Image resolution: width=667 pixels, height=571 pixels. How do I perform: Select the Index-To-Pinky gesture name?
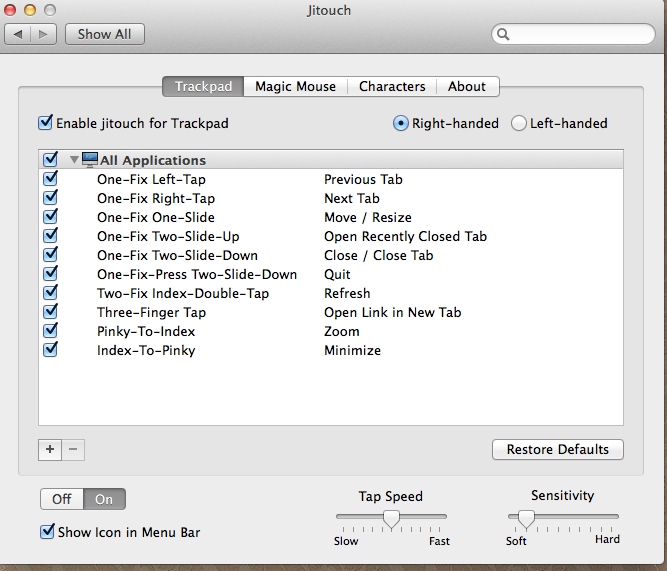pyautogui.click(x=146, y=350)
